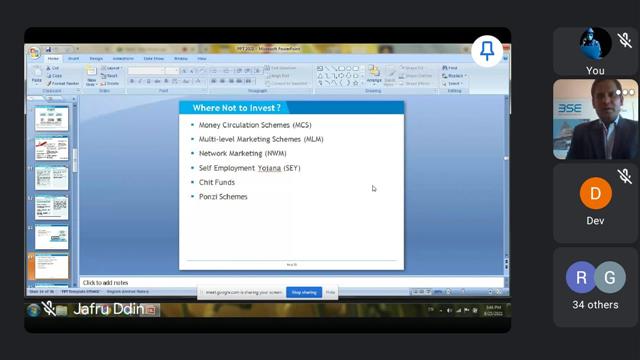
Task: Click the PowerPoint taskbar icon
Action: coord(150,311)
